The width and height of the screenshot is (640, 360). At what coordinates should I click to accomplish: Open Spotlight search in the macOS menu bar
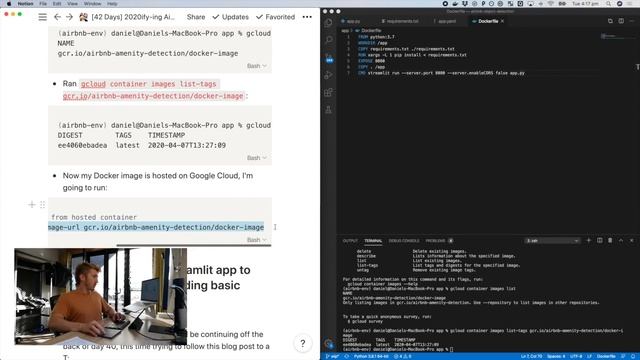[x=608, y=4]
